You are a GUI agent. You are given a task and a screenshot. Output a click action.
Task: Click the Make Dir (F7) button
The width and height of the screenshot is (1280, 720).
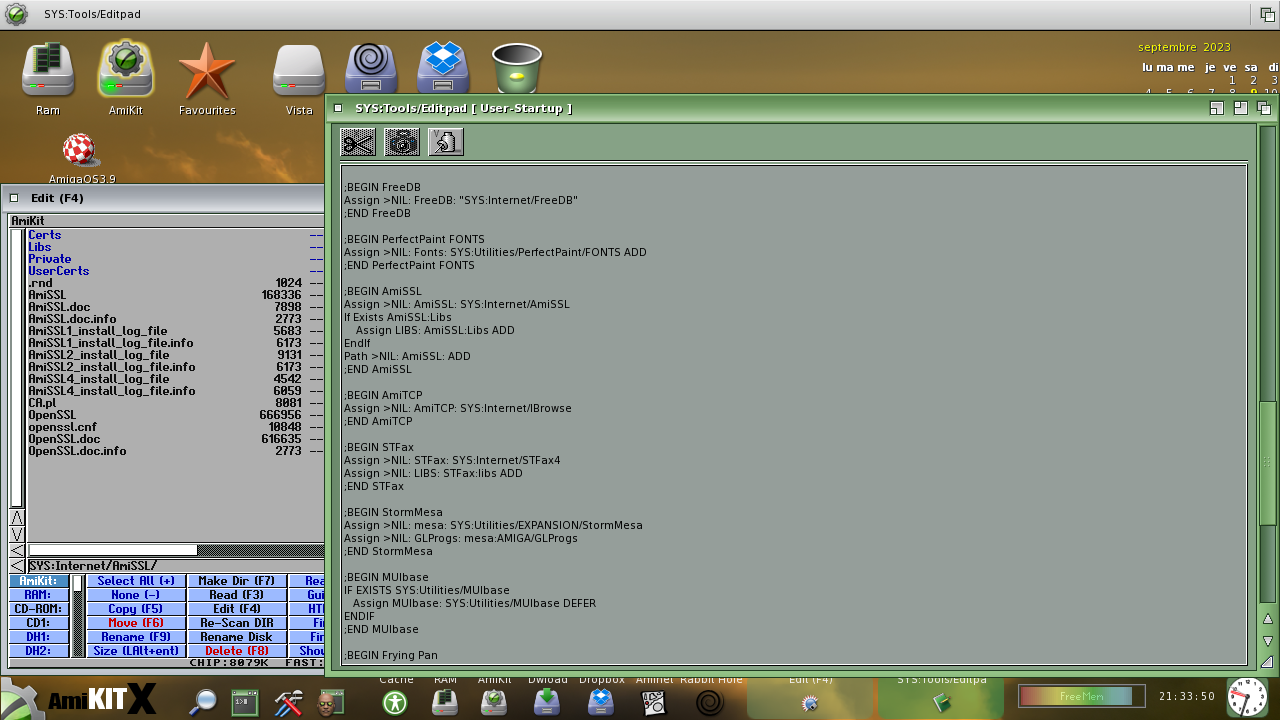tap(237, 581)
